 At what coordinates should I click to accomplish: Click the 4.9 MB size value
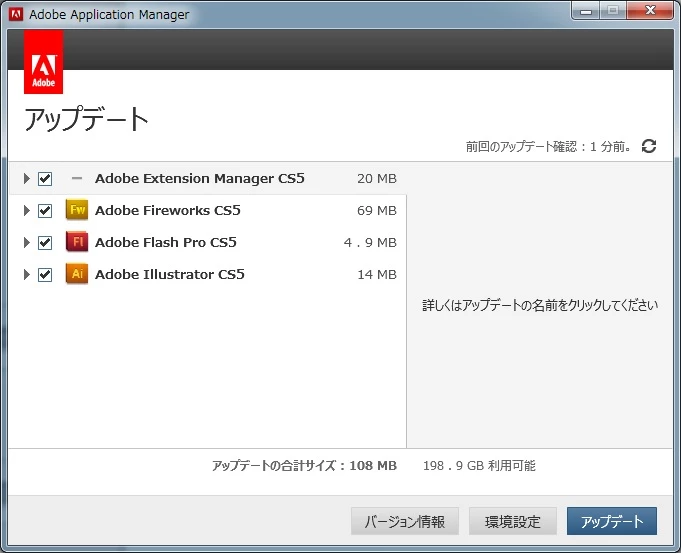370,242
